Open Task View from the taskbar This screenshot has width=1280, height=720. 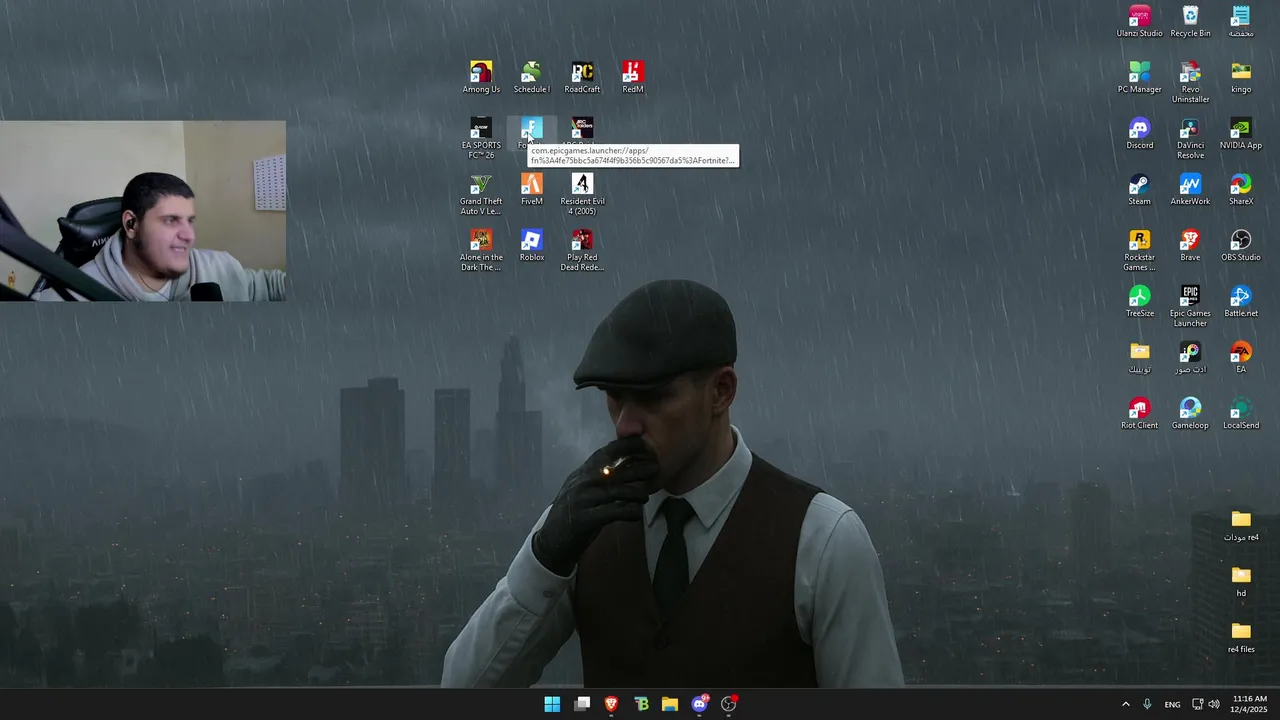pyautogui.click(x=582, y=704)
